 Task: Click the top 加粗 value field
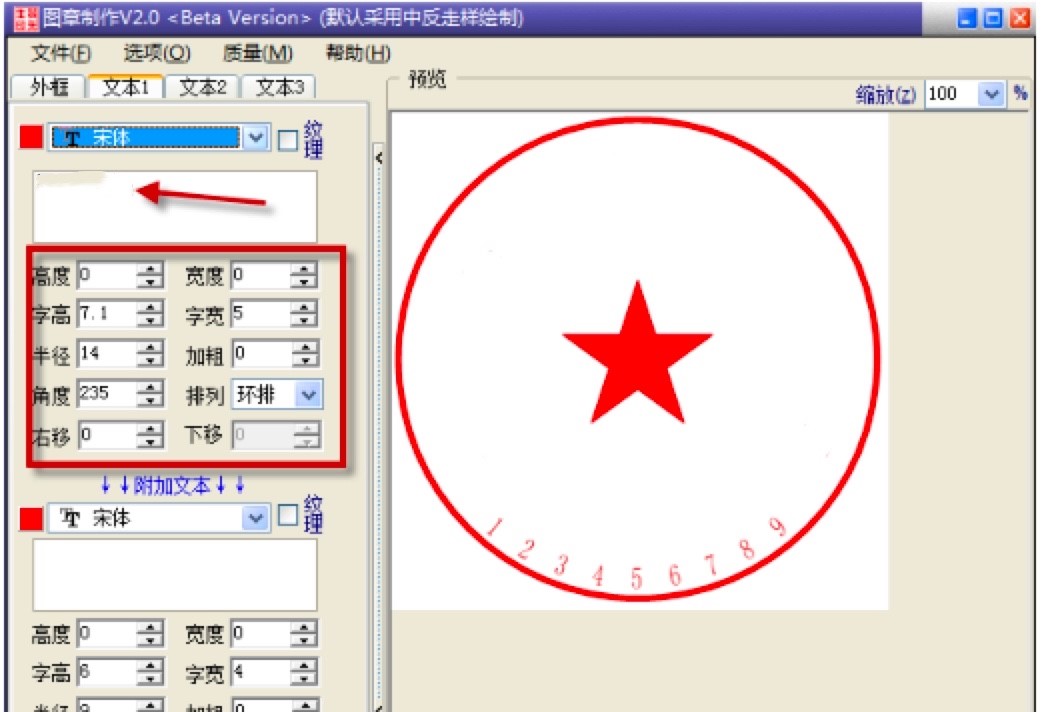(262, 354)
